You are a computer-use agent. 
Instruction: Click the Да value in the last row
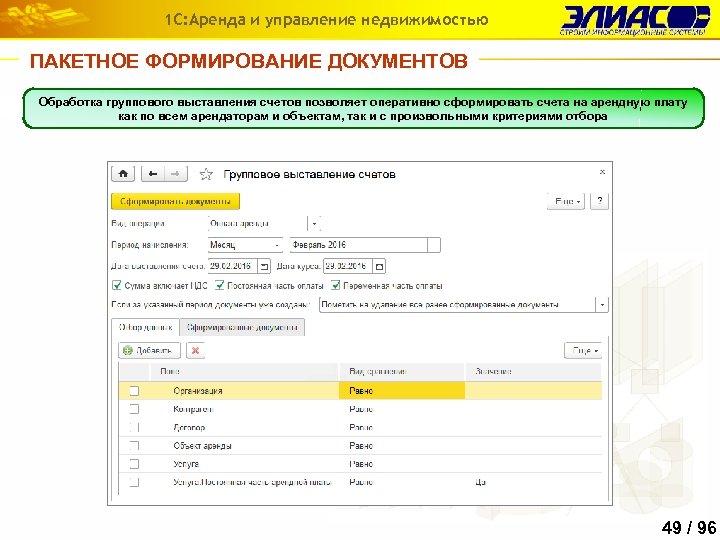coord(481,482)
